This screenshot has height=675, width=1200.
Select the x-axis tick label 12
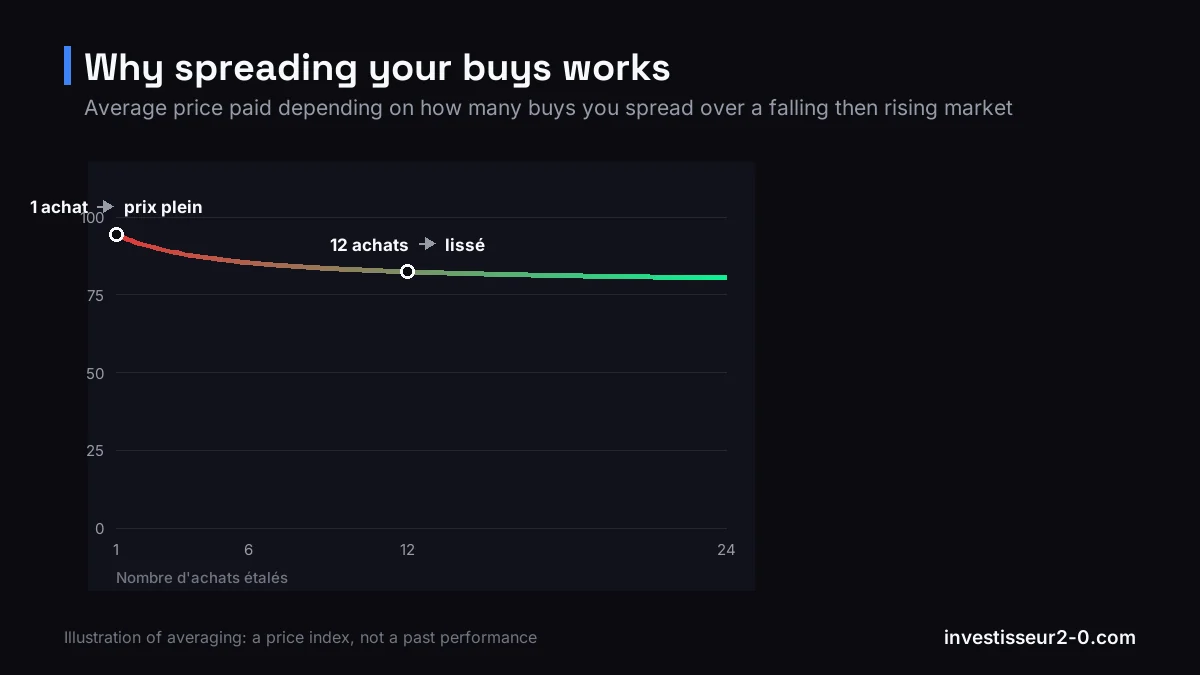407,549
